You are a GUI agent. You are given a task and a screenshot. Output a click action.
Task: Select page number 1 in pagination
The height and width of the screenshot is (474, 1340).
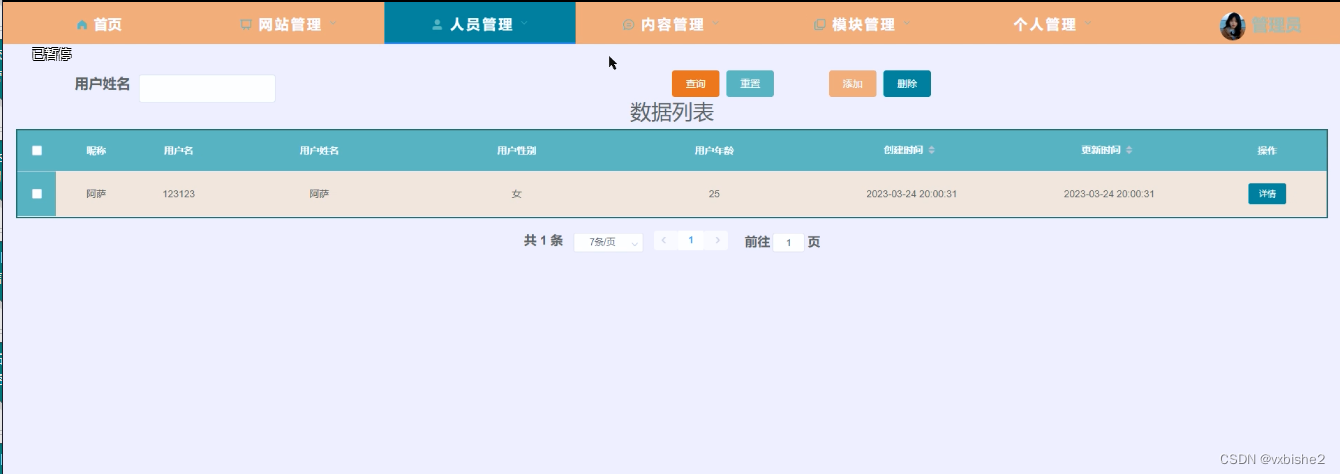click(691, 241)
